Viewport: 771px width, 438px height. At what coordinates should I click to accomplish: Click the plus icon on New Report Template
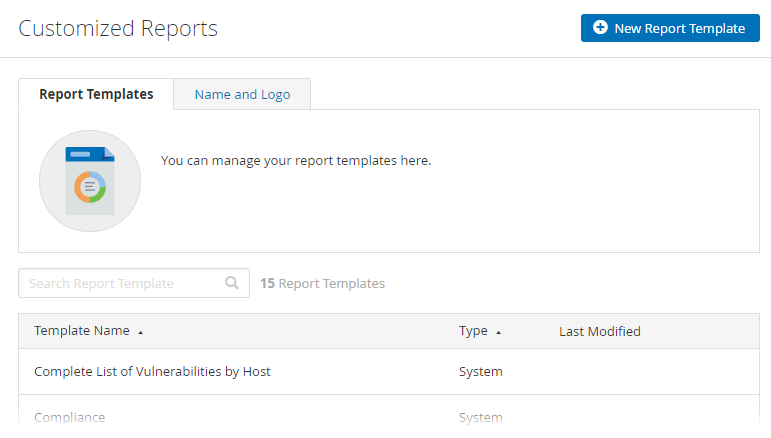600,28
